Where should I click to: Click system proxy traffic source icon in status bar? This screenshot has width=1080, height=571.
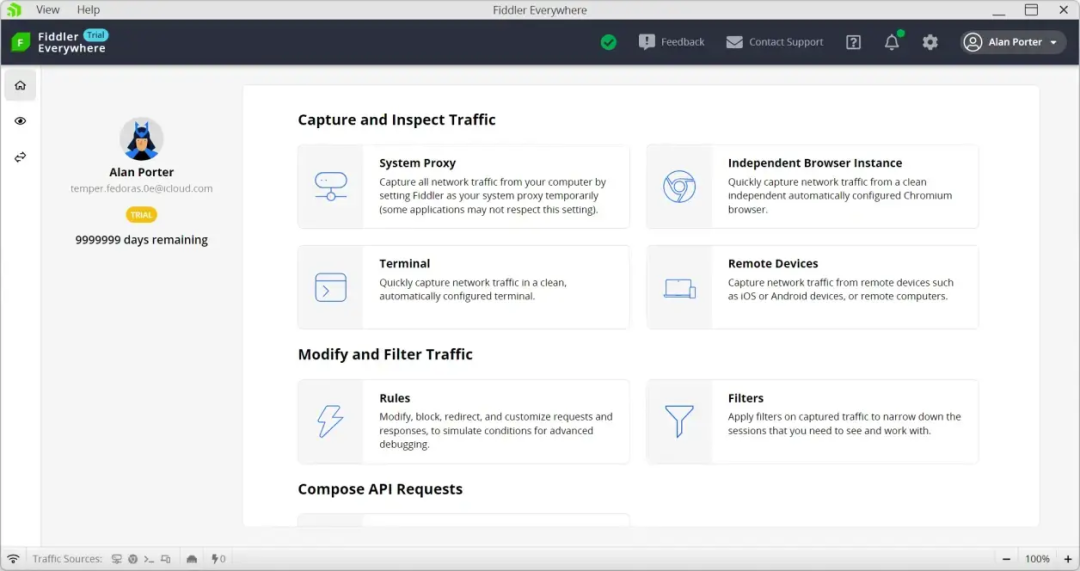116,559
